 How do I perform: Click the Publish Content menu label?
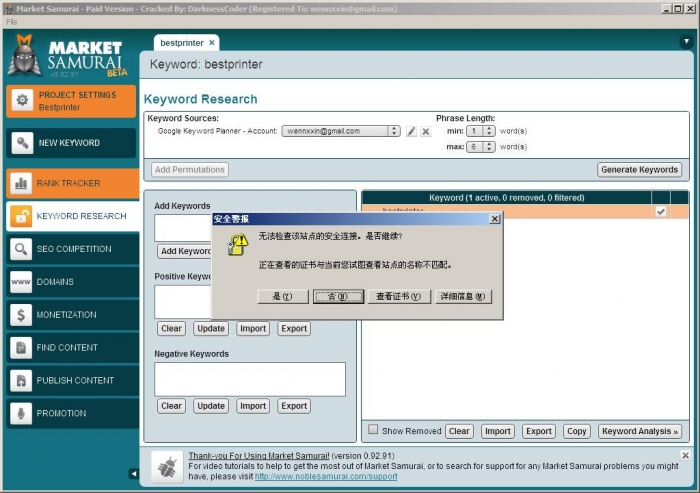pos(75,380)
